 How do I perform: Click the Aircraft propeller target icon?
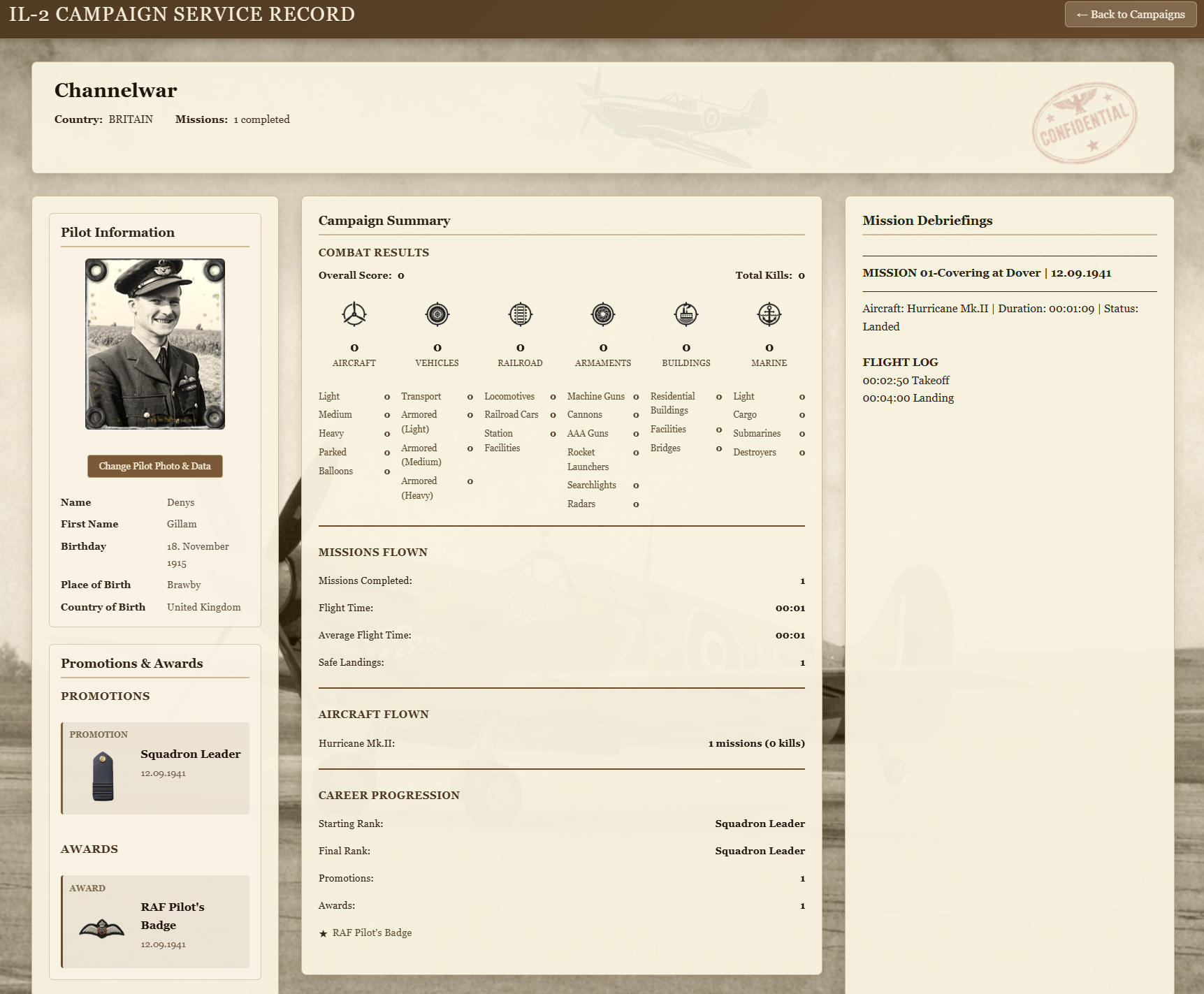pyautogui.click(x=354, y=314)
